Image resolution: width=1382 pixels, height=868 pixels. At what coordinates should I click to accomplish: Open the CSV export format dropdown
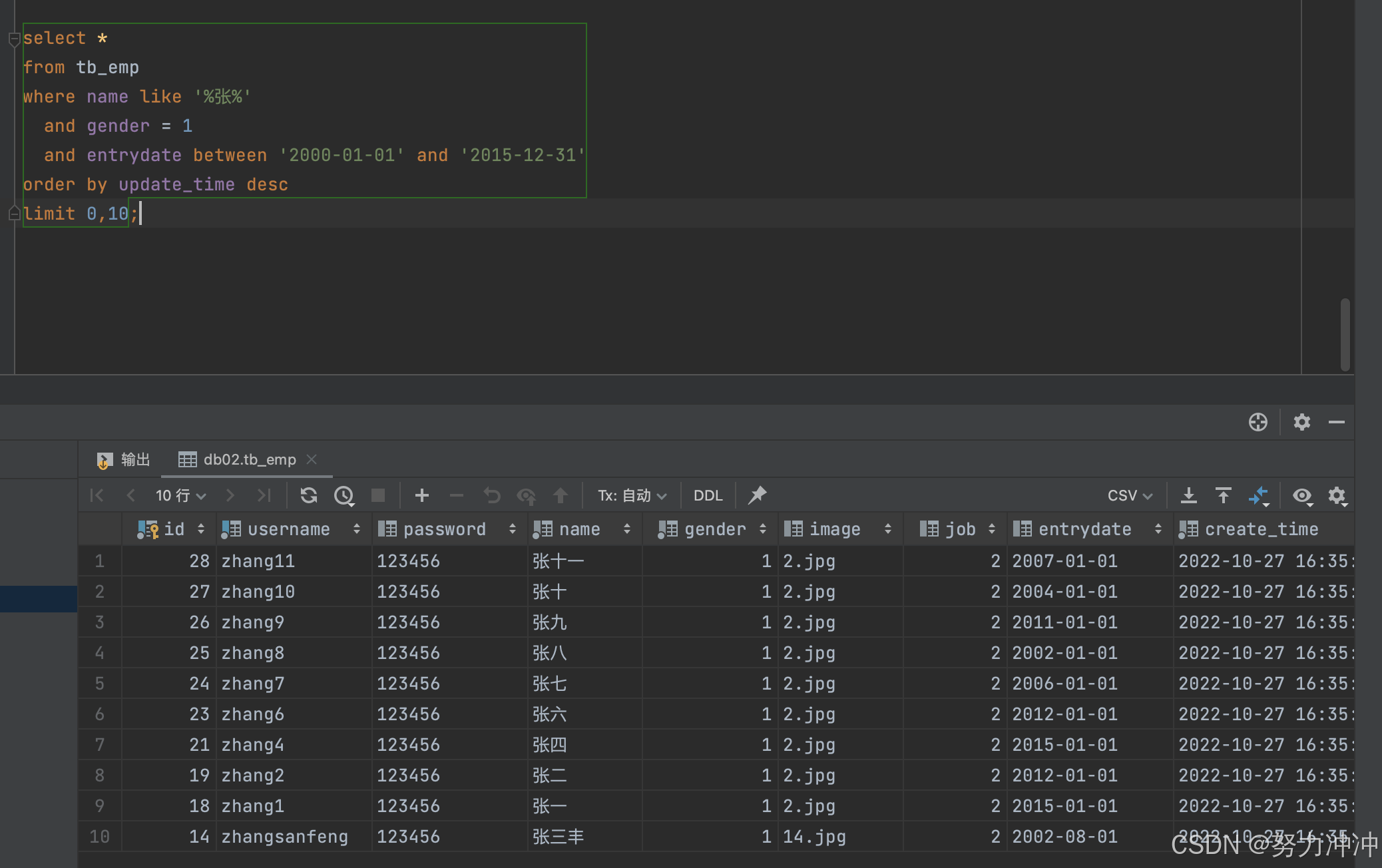1129,495
